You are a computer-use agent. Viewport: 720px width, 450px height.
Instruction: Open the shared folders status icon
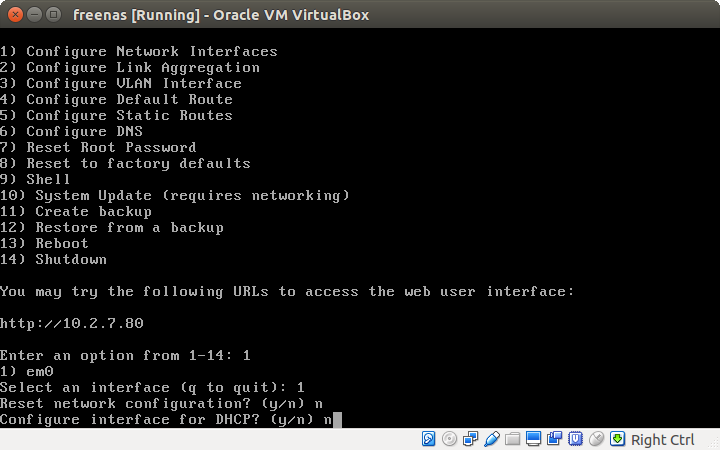click(x=512, y=439)
